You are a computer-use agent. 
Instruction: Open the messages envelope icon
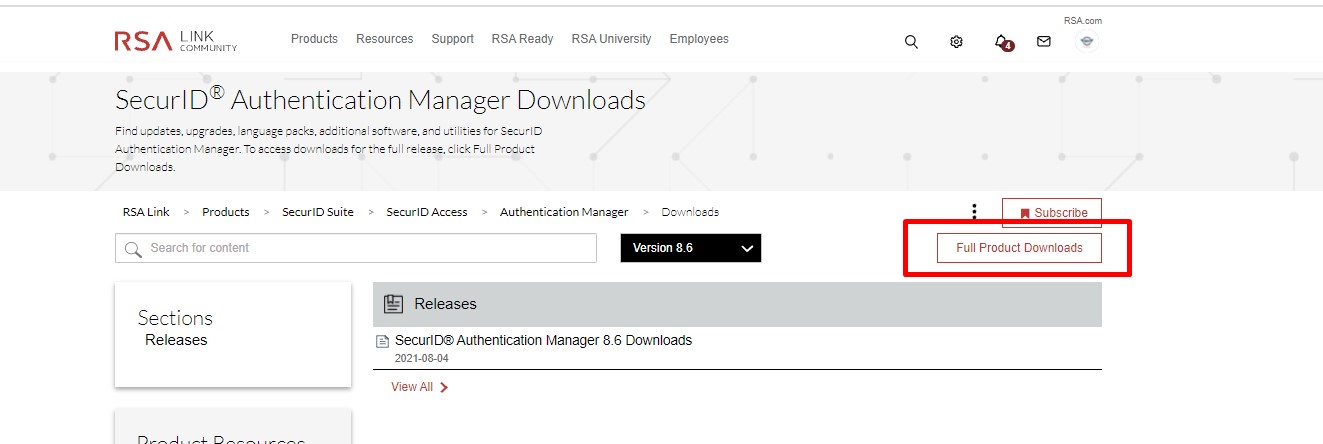(x=1044, y=42)
